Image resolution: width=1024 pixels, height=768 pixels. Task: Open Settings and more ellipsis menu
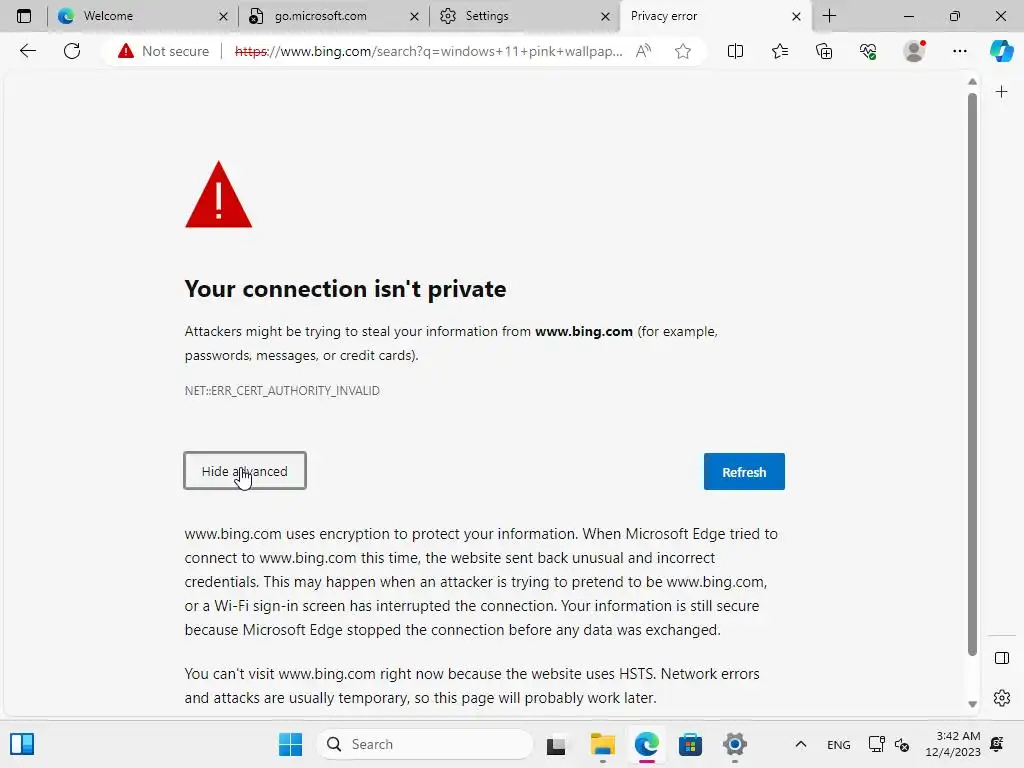(960, 51)
